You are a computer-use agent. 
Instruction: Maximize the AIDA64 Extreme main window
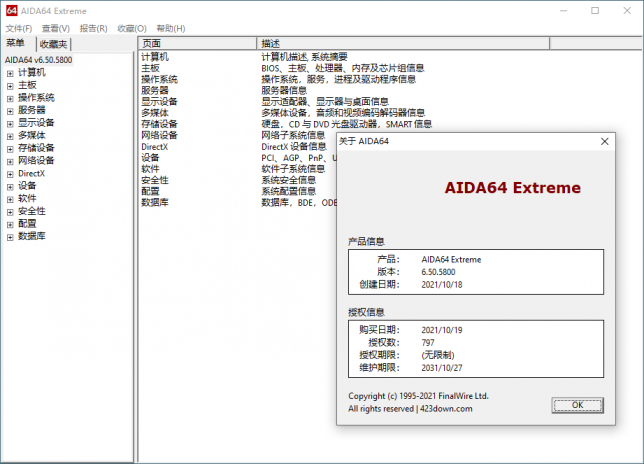[595, 11]
